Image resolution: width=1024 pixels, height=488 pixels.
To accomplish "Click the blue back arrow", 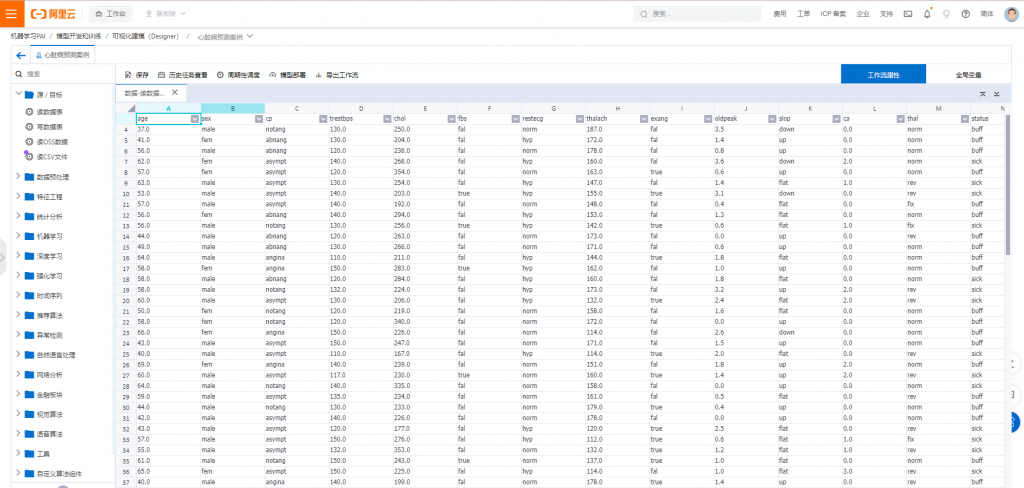I will (21, 56).
